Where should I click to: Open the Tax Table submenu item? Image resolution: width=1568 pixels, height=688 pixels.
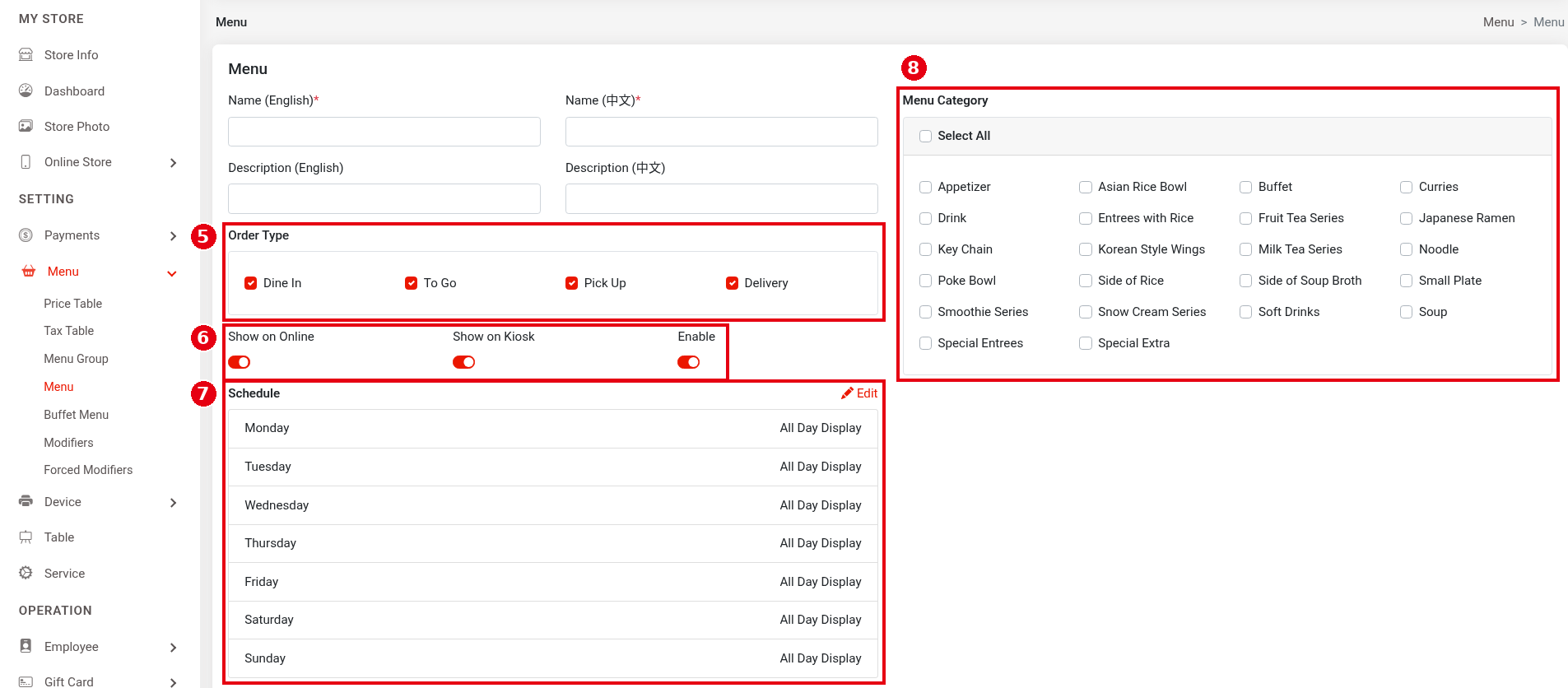69,331
